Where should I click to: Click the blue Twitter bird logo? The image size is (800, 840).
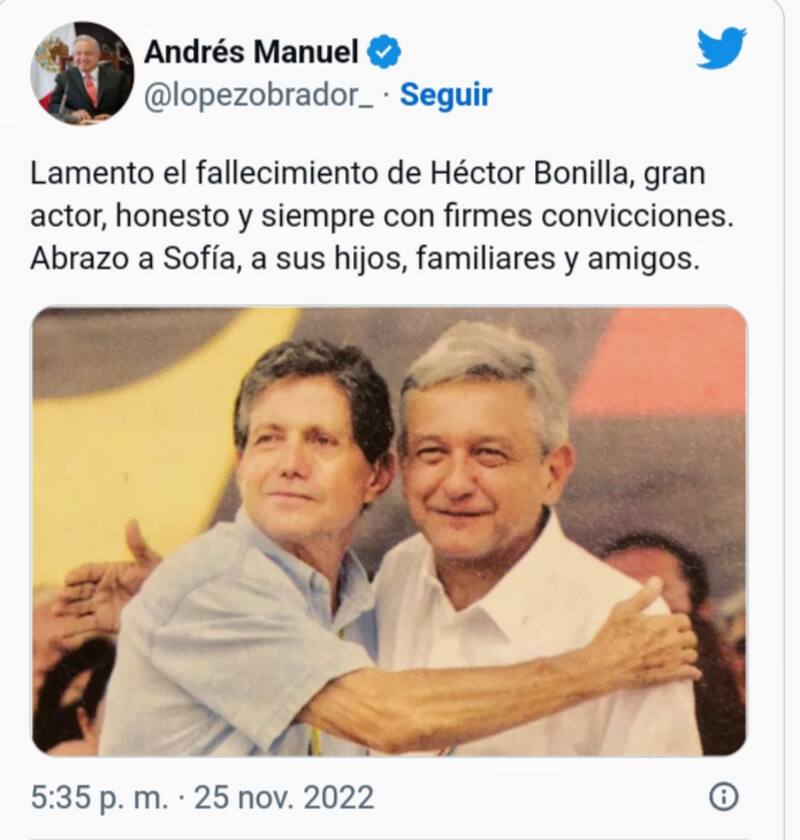(x=722, y=48)
